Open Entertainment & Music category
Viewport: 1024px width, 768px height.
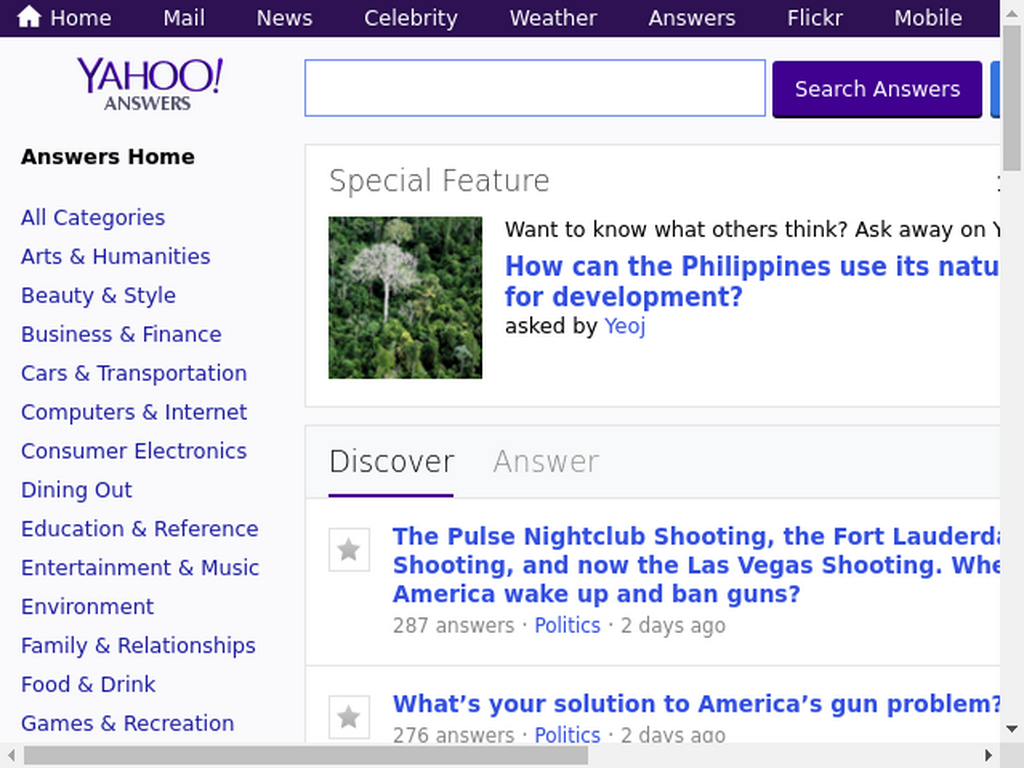[x=140, y=568]
